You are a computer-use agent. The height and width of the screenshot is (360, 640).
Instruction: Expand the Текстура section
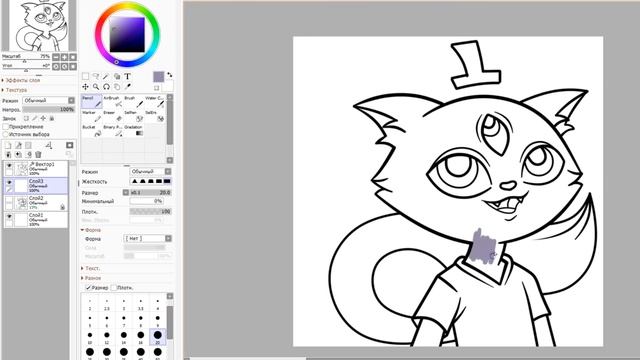[x=15, y=90]
